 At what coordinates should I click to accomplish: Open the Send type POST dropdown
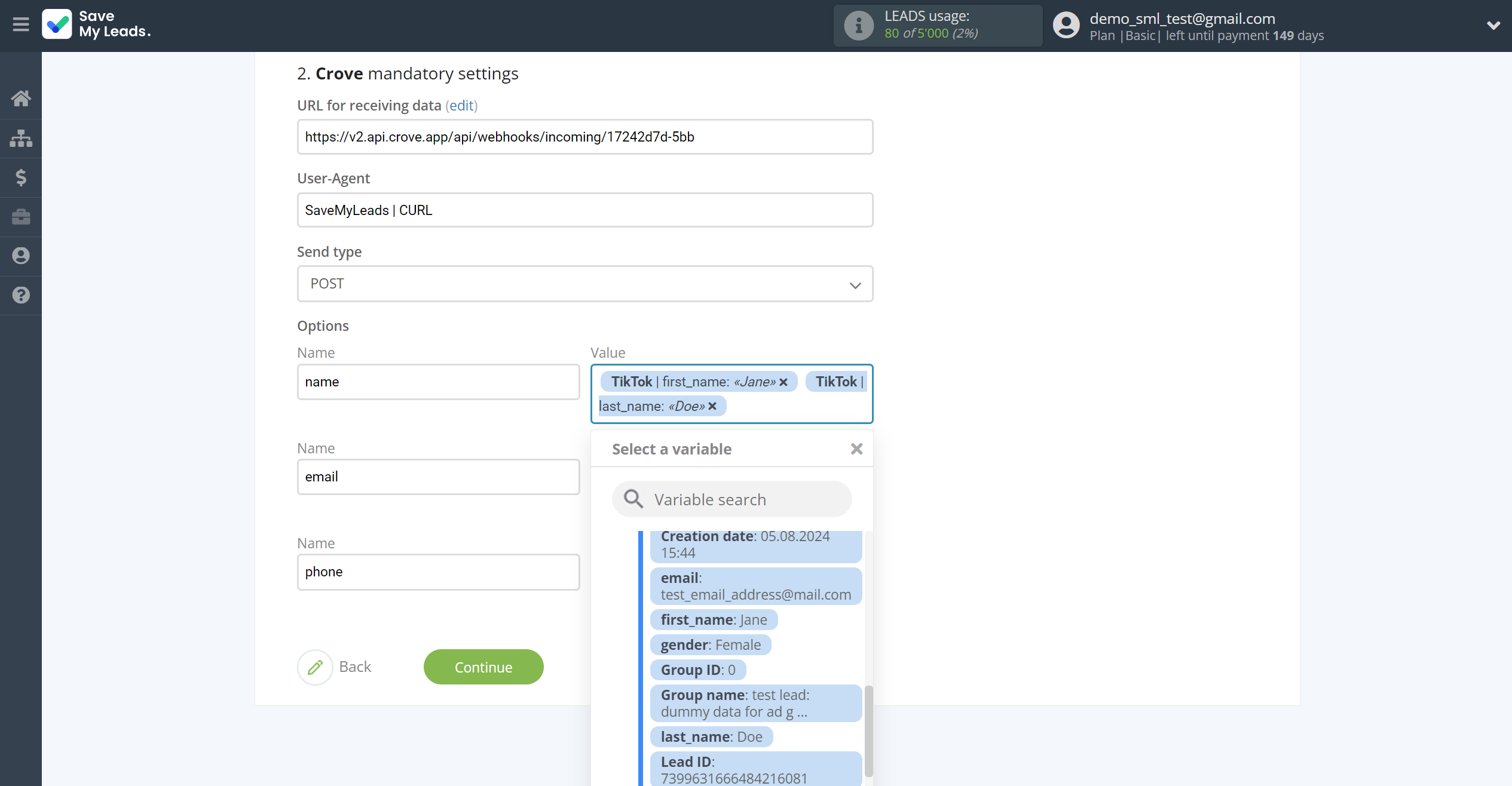(585, 284)
